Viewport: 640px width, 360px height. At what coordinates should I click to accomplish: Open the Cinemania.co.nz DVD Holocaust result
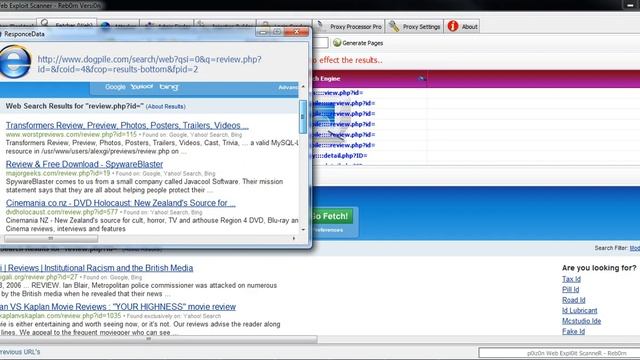coord(120,203)
